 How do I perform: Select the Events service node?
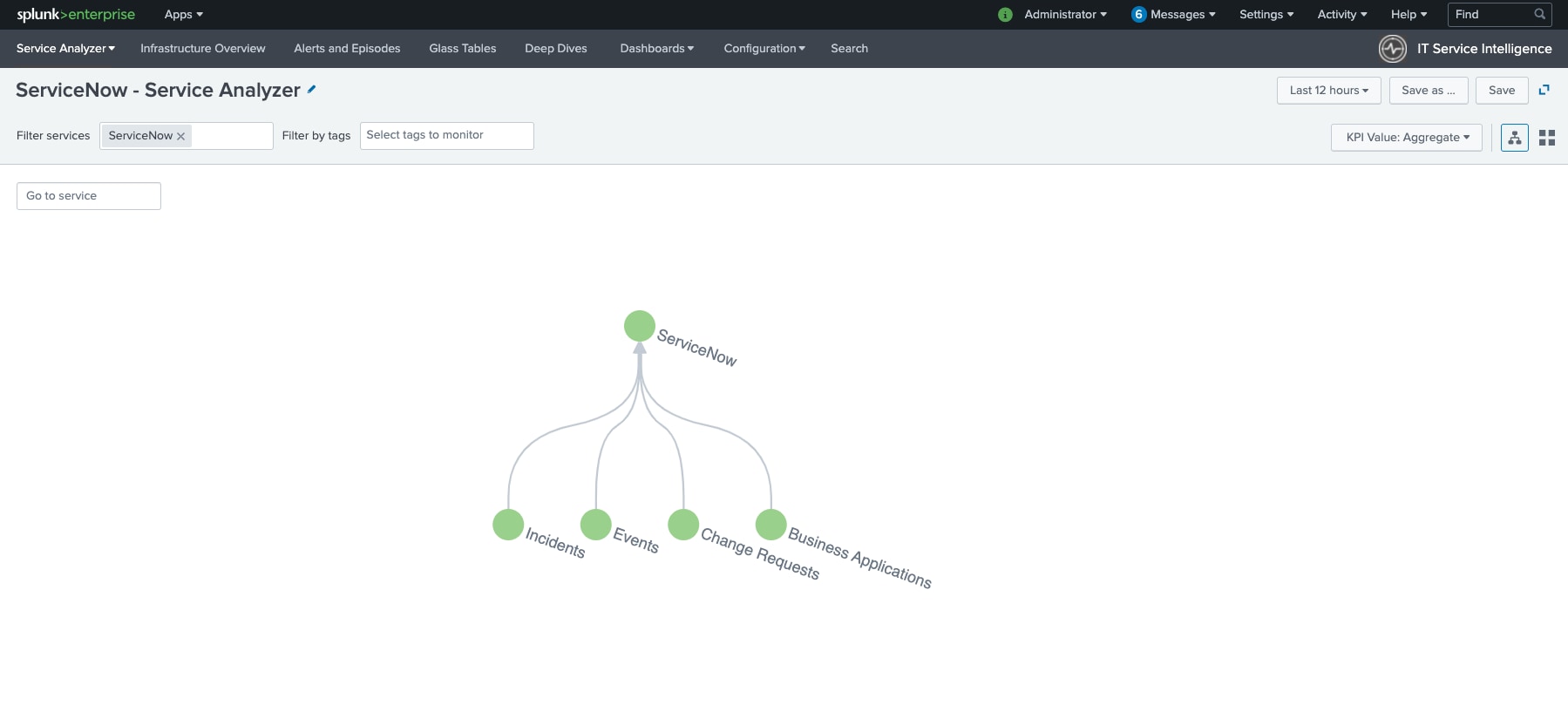596,525
